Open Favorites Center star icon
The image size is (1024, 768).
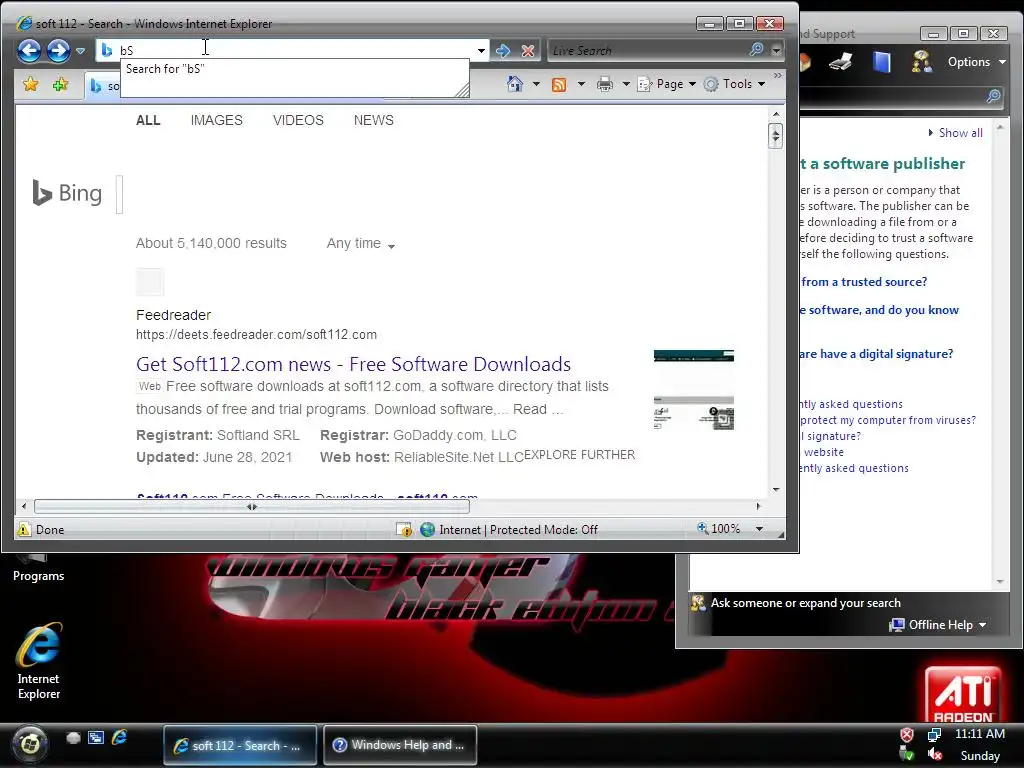tap(31, 84)
